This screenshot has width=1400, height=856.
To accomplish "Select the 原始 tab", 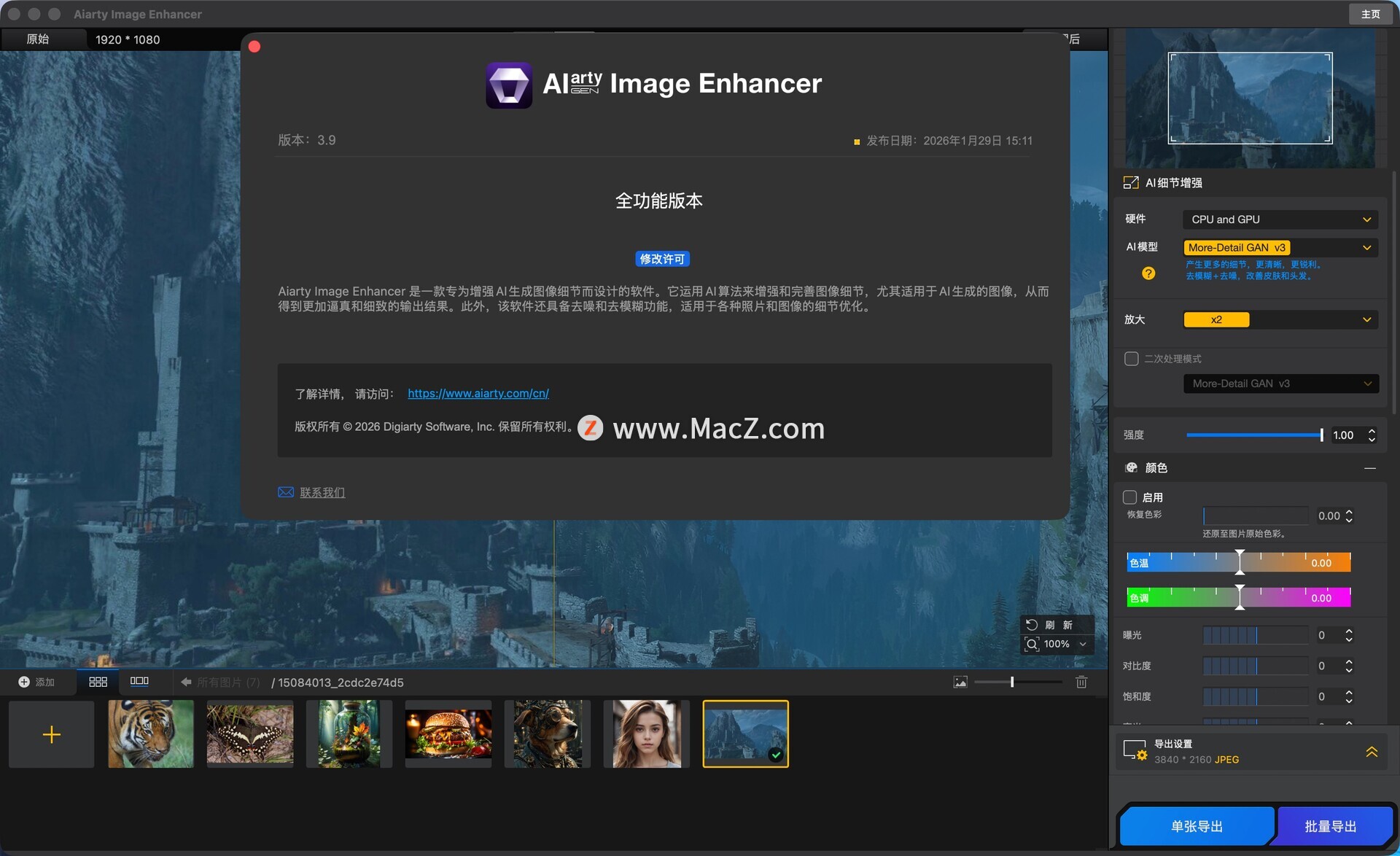I will tap(38, 39).
